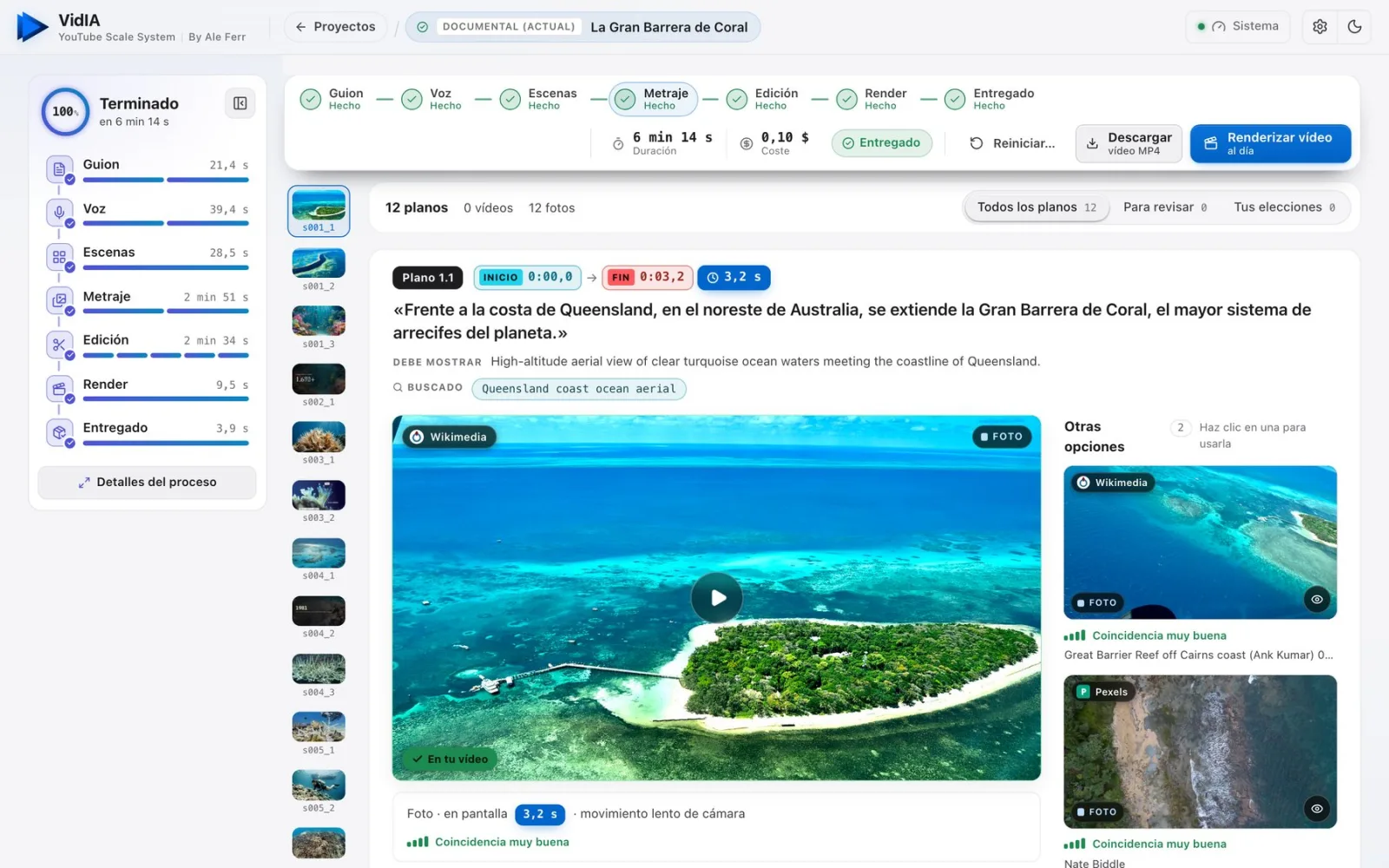Viewport: 1389px width, 868px height.
Task: Switch to Tus elecciones filter
Action: 1285,207
